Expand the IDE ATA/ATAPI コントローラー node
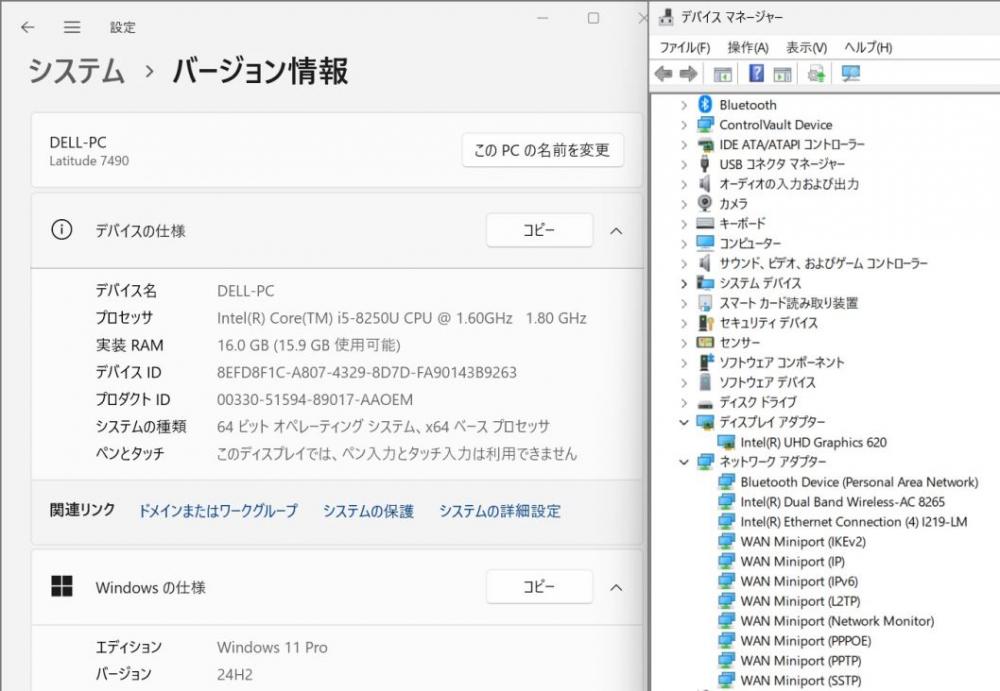Screen dimensions: 1000x691 [x=684, y=145]
